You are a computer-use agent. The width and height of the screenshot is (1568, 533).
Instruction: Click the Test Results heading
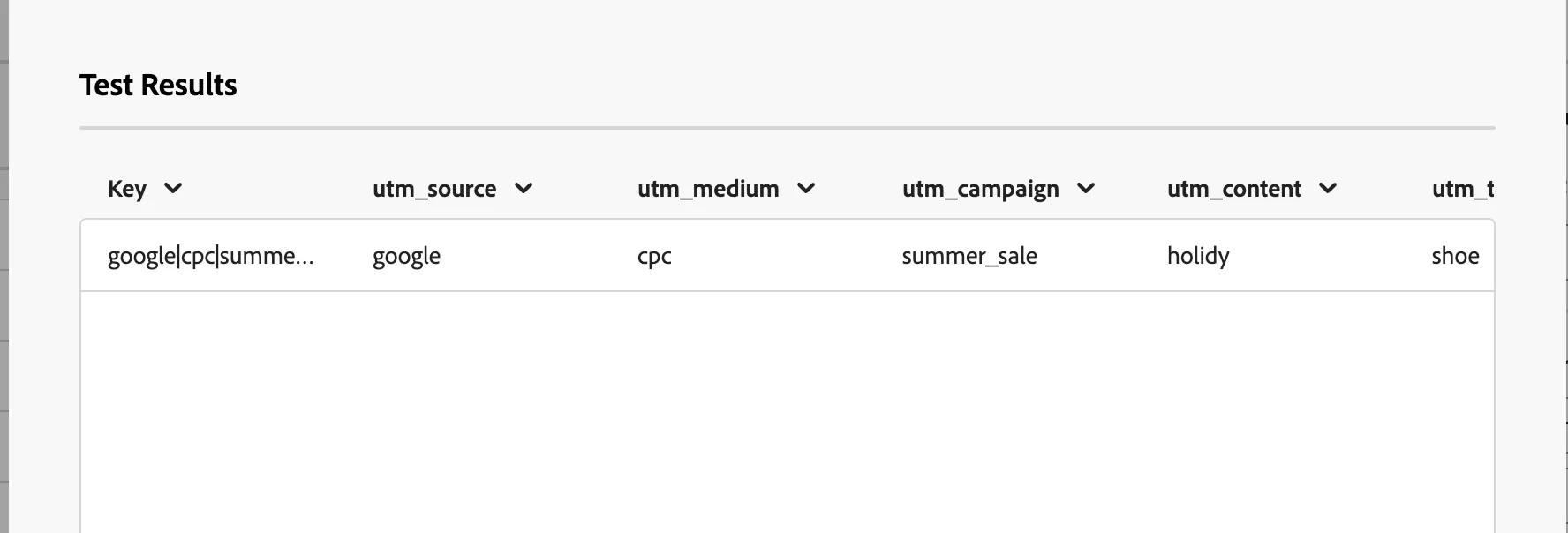[x=159, y=84]
